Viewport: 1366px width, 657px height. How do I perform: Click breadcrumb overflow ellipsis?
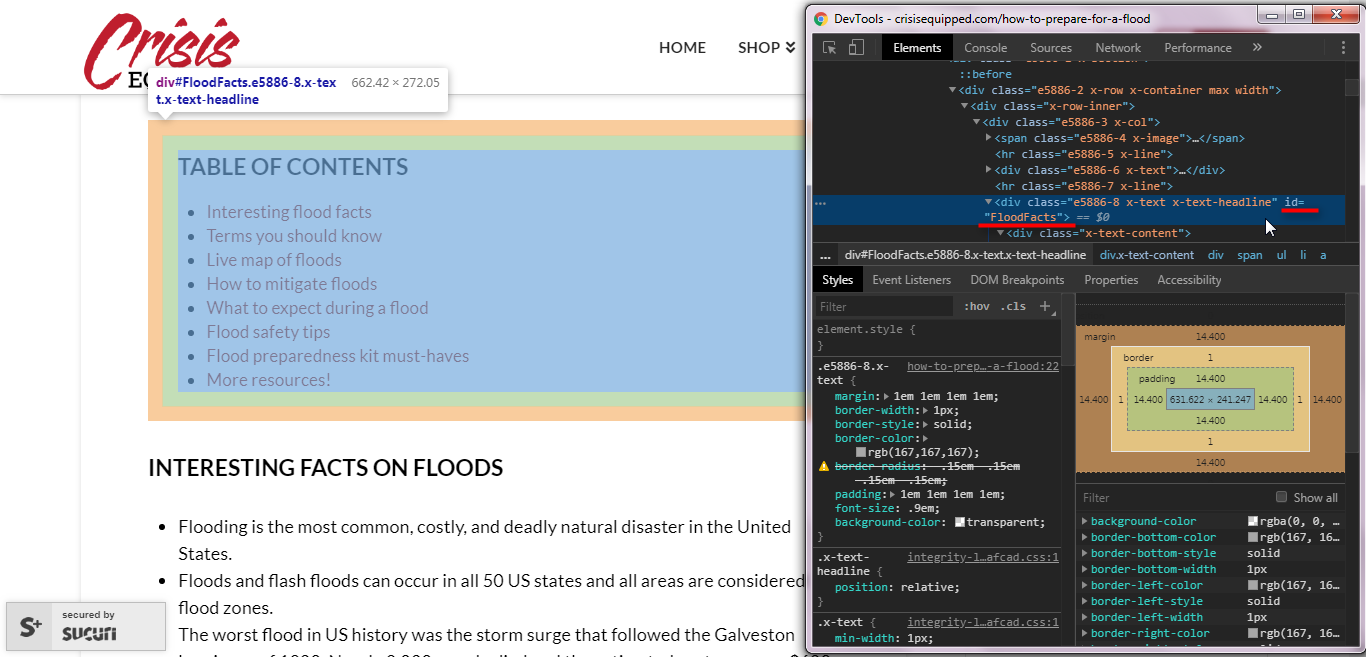825,255
